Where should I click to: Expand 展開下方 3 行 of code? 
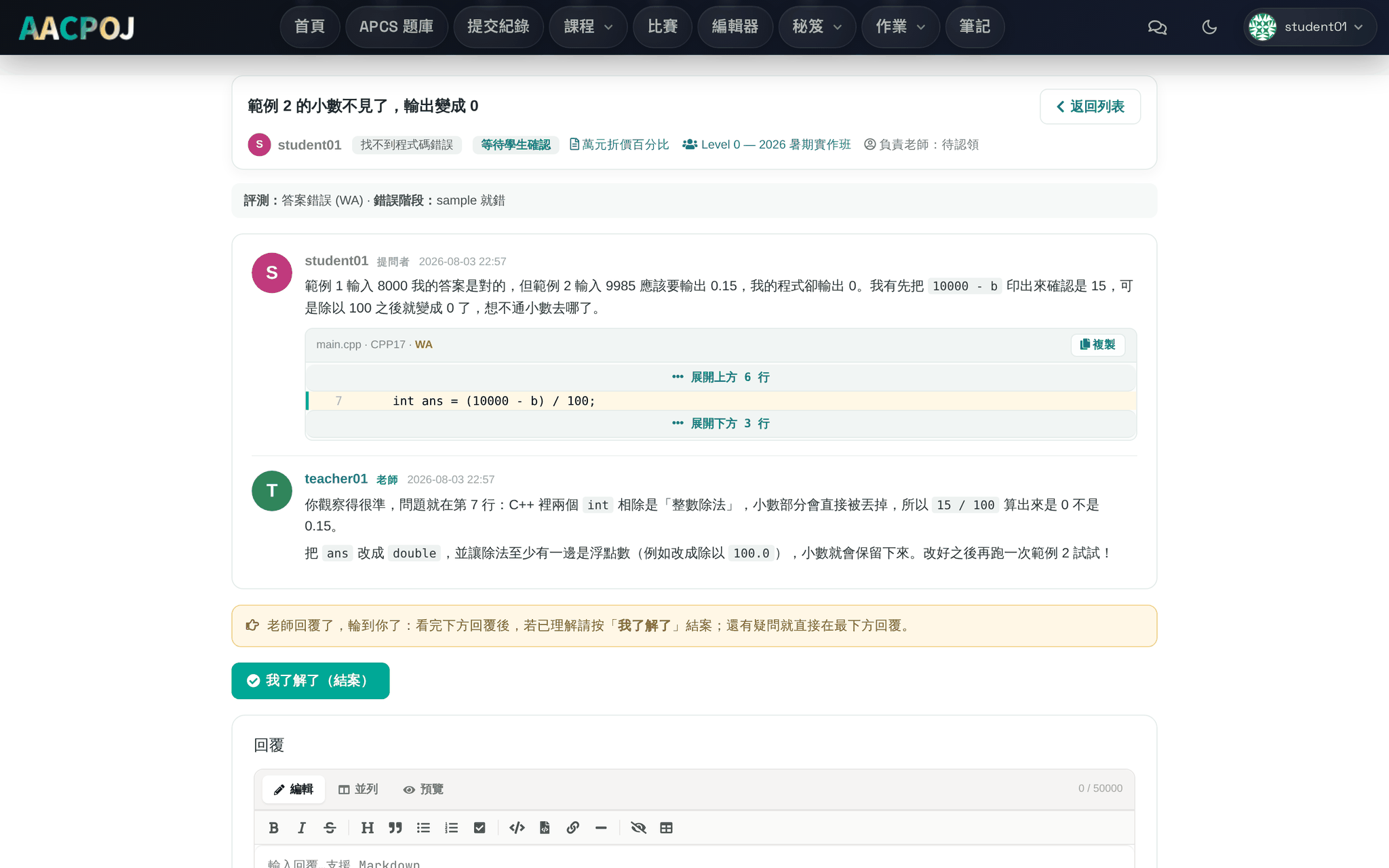720,423
